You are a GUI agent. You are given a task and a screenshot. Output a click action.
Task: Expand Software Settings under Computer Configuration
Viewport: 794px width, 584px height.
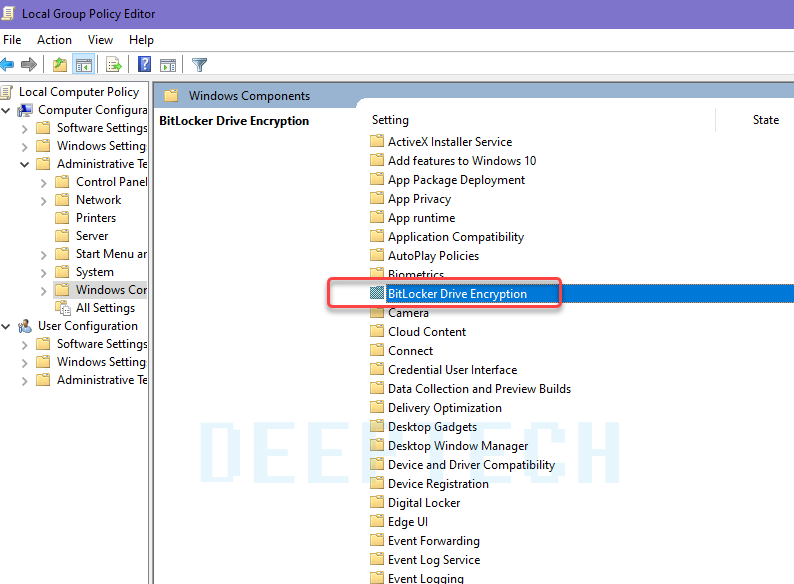click(24, 129)
